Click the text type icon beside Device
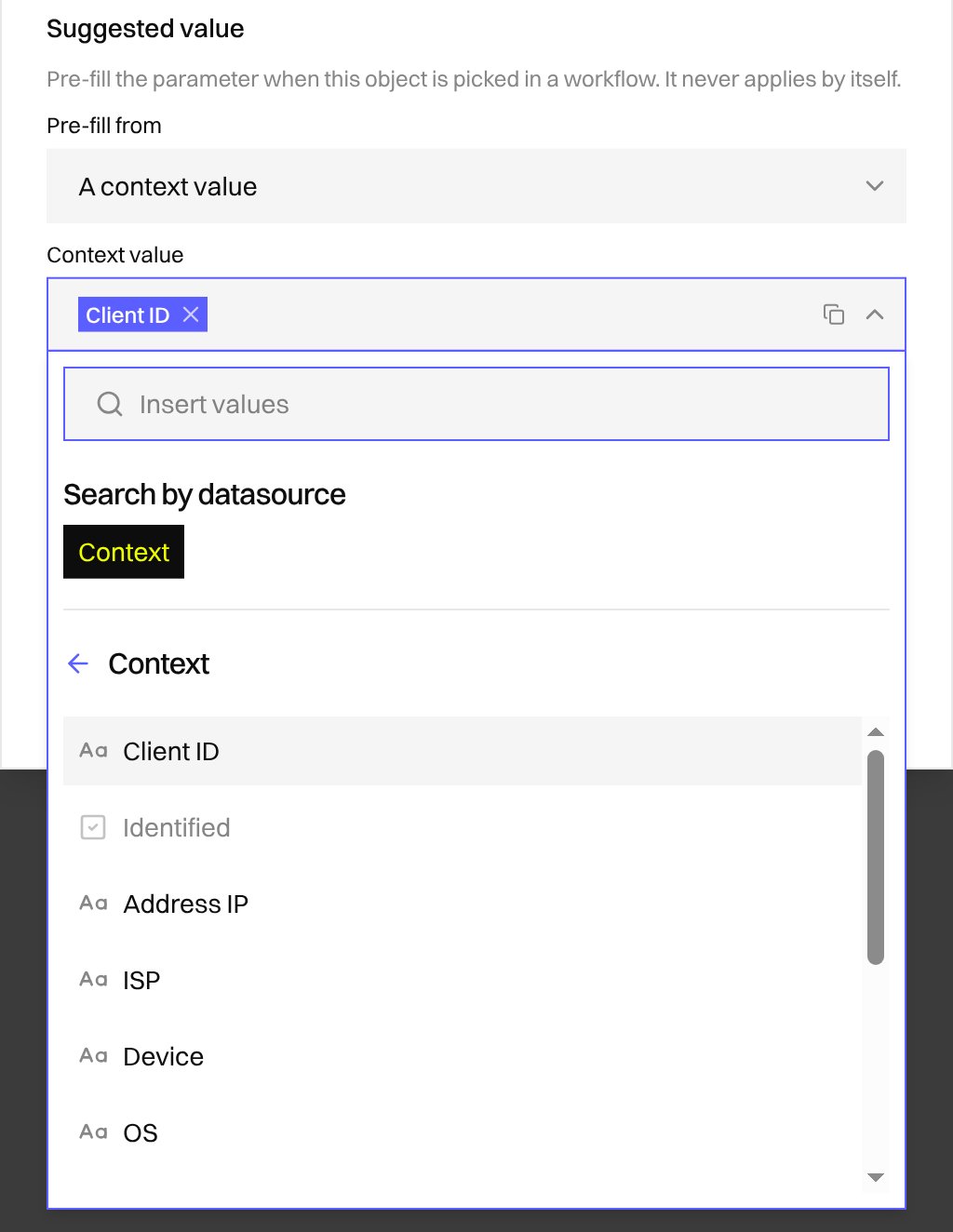Screen dimensions: 953x1232 click(93, 1056)
